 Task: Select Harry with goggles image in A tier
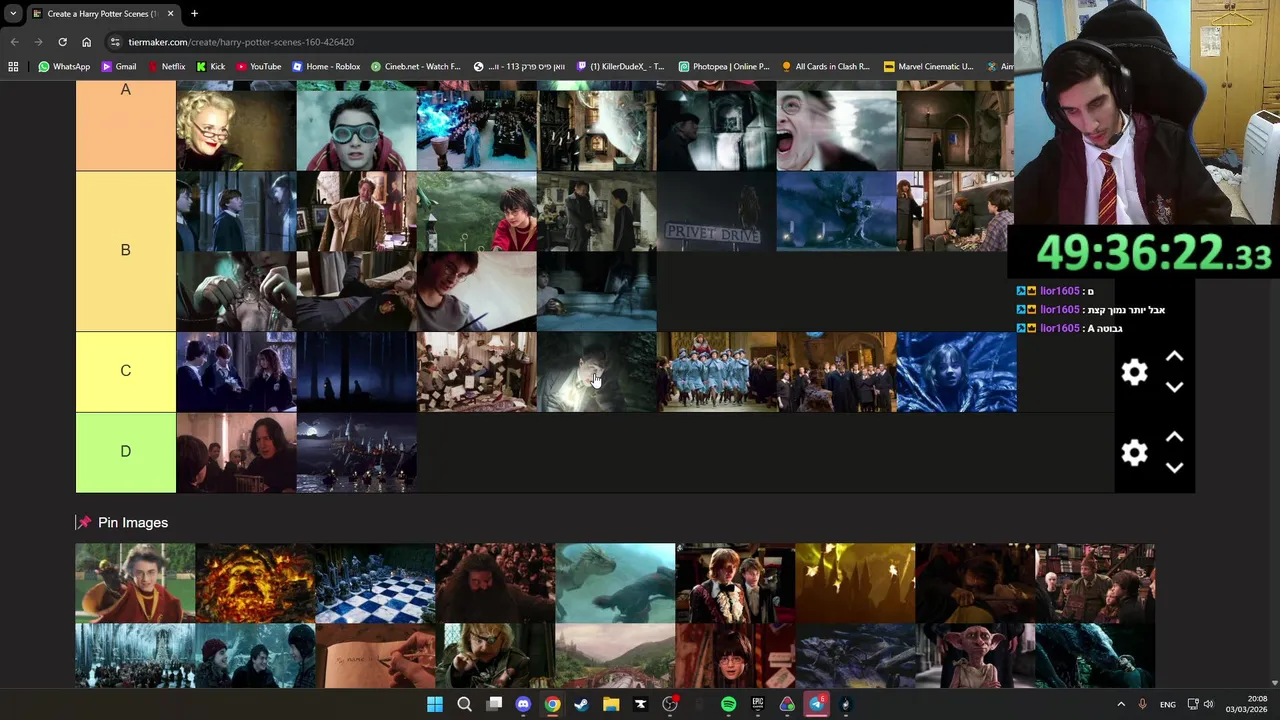[x=356, y=130]
